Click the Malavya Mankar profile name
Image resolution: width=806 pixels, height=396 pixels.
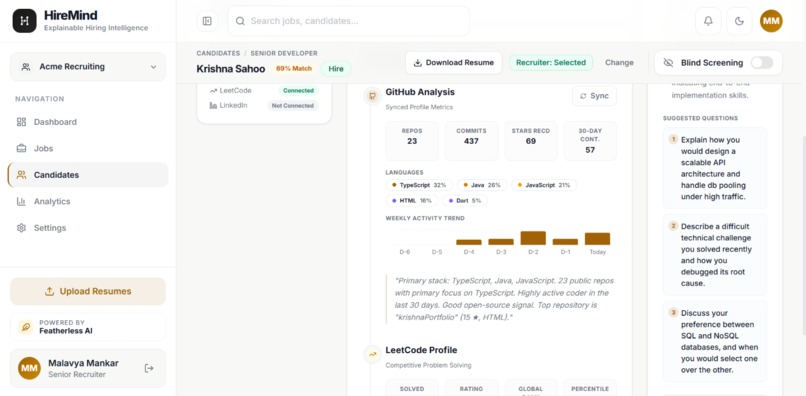(83, 363)
